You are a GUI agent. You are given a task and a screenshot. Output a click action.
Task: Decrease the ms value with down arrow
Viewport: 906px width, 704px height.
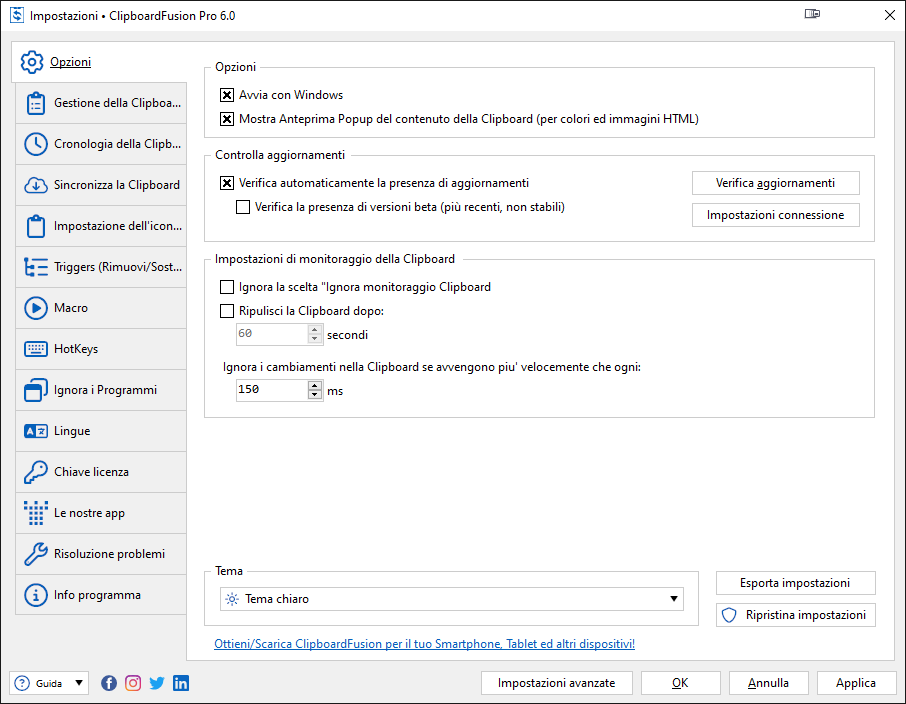[315, 395]
